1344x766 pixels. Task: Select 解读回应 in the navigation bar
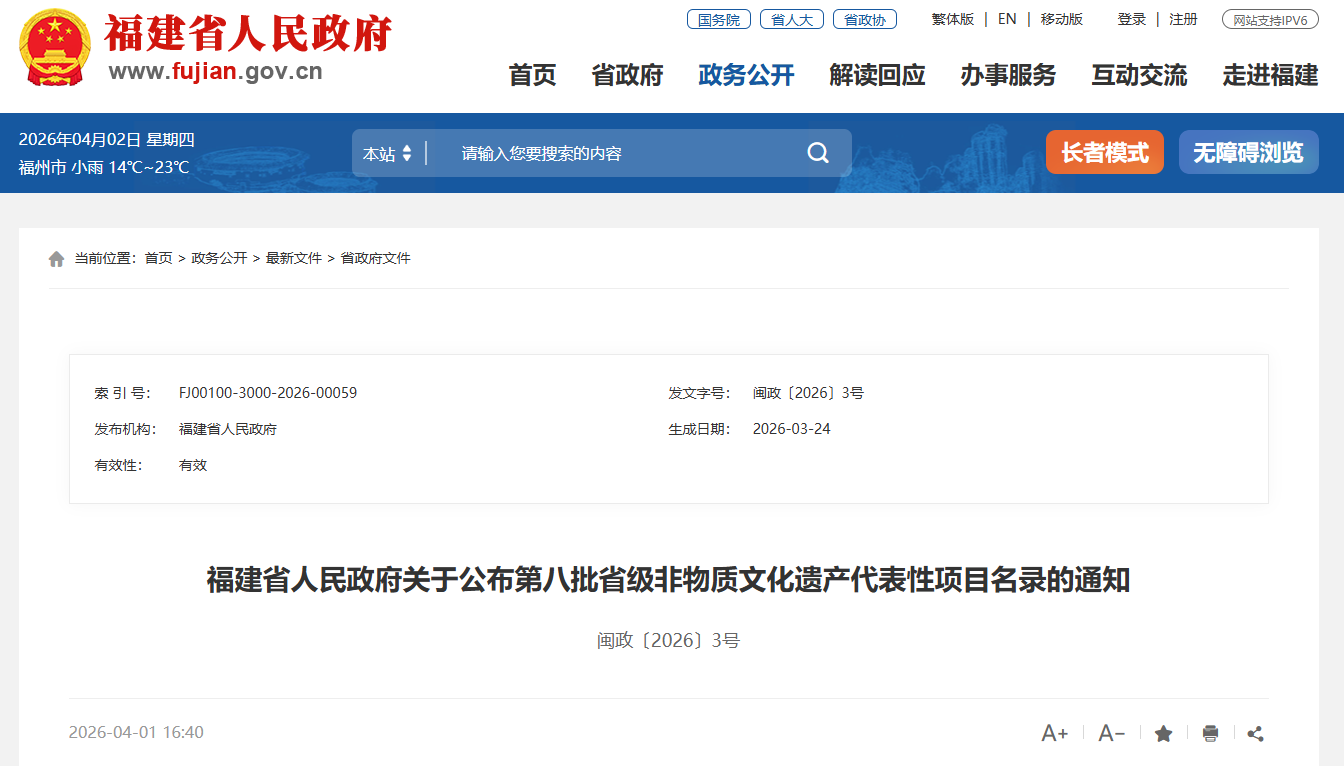tap(877, 75)
